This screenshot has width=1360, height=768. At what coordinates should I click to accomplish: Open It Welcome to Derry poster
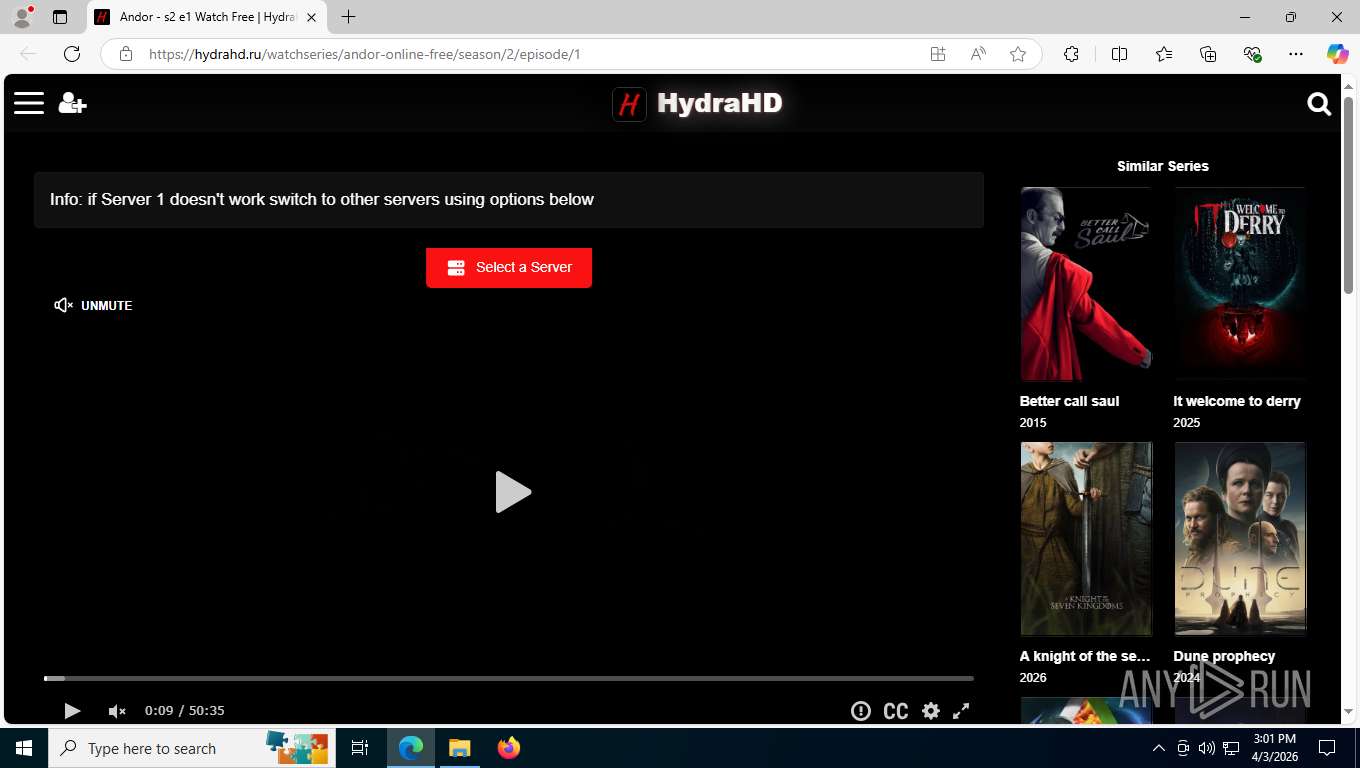[x=1240, y=284]
